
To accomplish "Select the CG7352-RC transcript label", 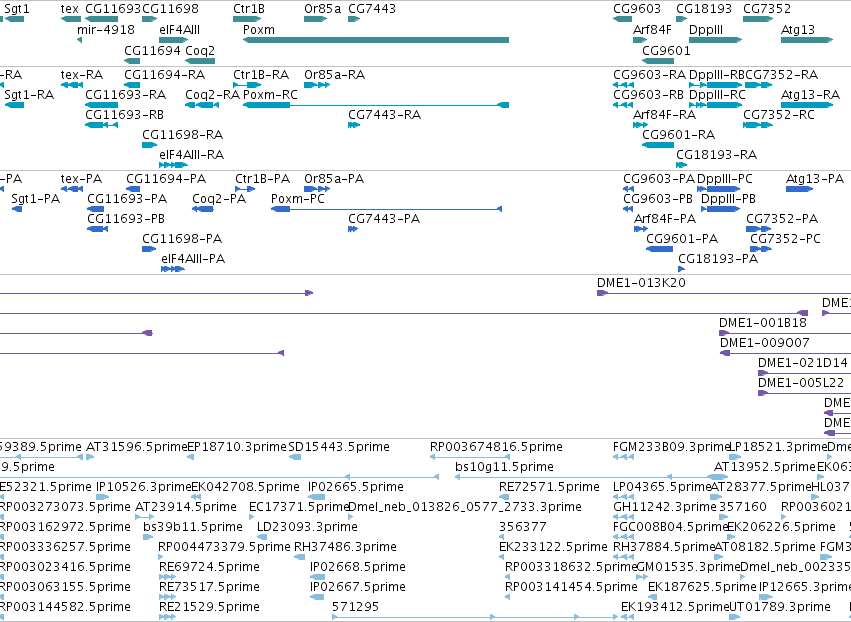I will click(779, 115).
